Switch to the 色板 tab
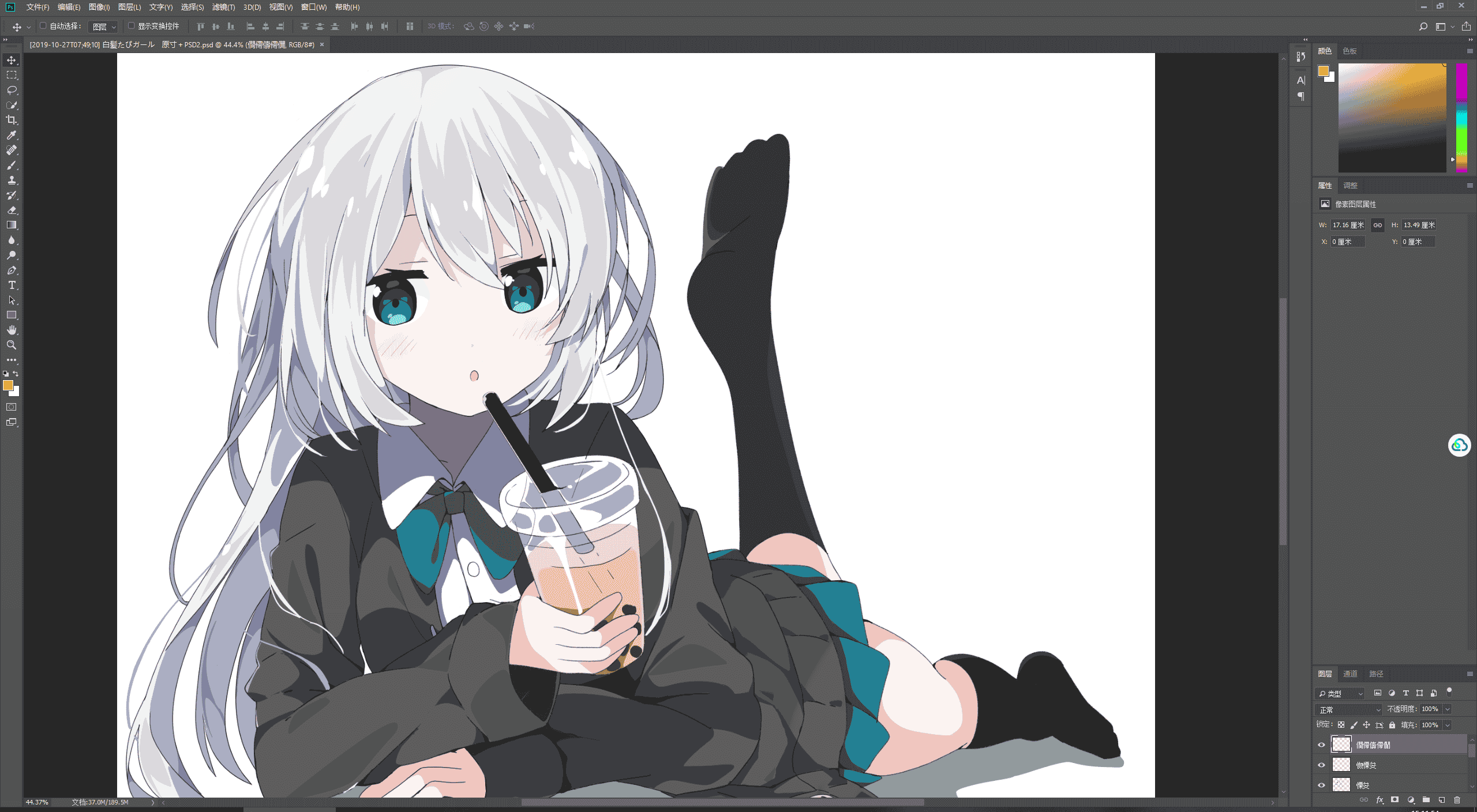 coord(1349,51)
